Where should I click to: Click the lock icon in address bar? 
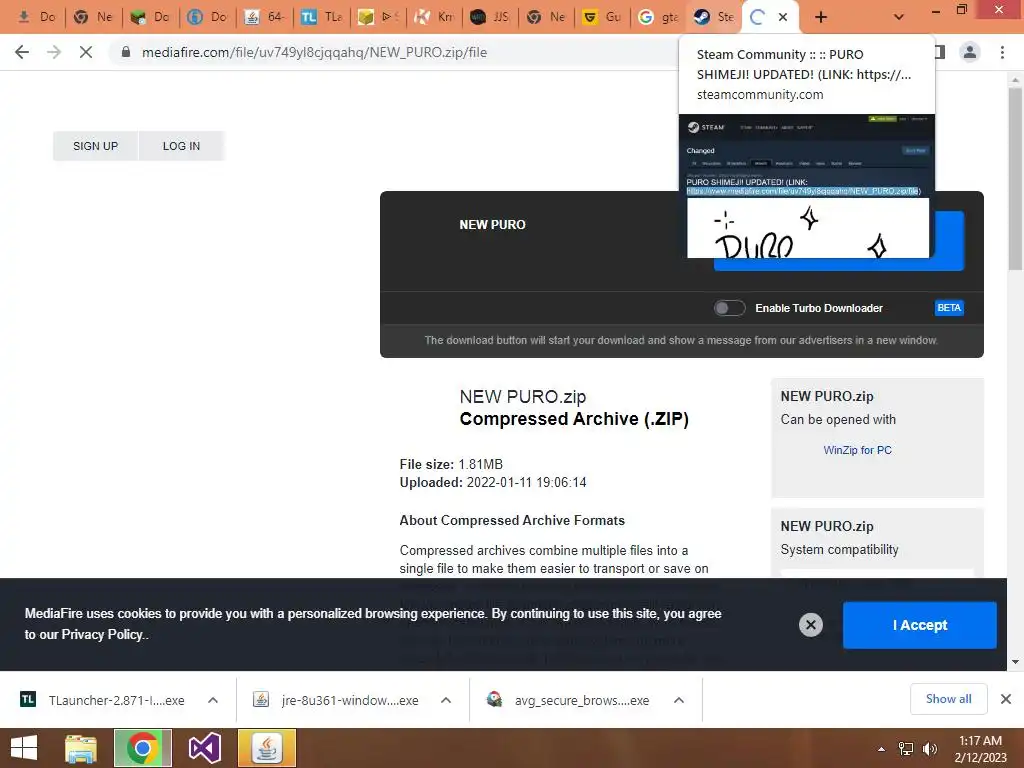point(125,52)
